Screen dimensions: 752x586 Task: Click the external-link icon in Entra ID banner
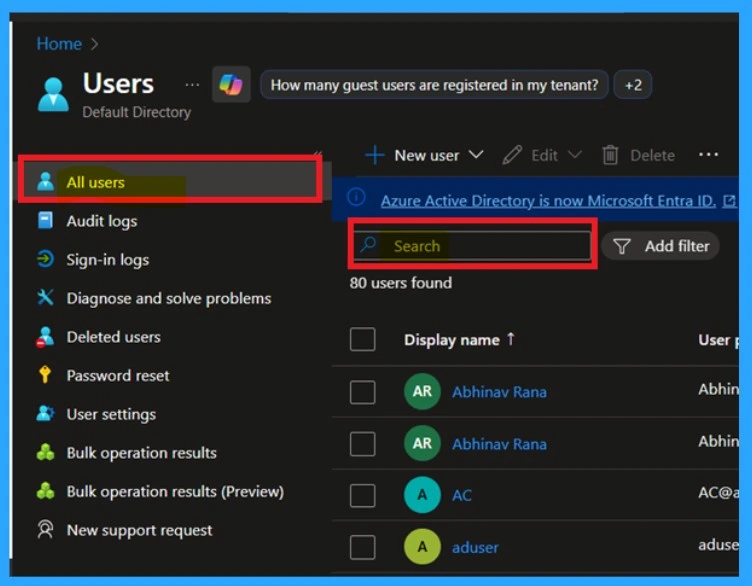click(x=729, y=200)
